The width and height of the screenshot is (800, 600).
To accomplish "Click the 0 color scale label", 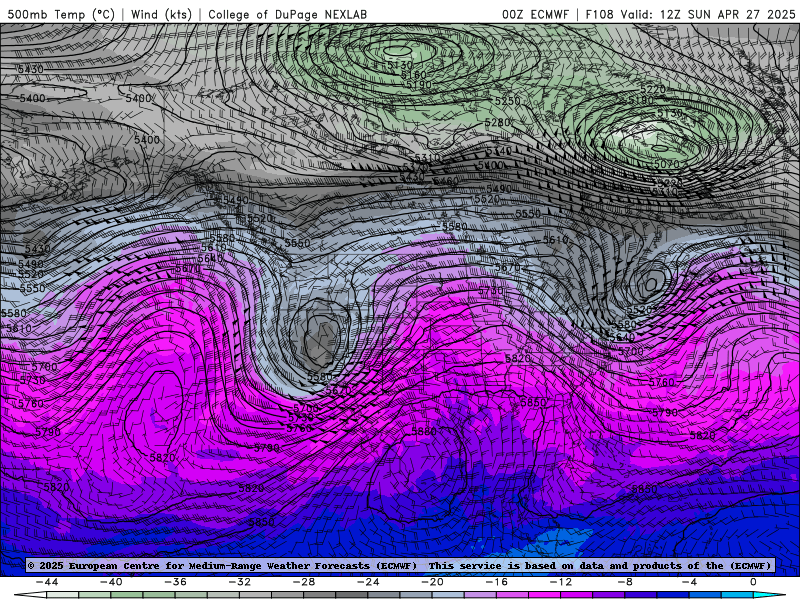I will [754, 582].
